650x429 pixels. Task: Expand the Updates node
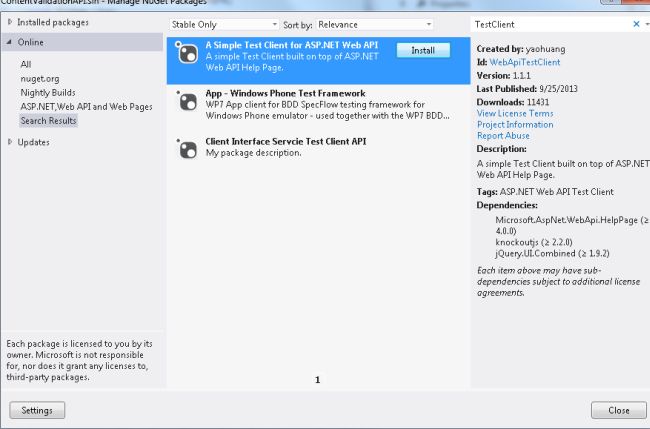point(10,142)
